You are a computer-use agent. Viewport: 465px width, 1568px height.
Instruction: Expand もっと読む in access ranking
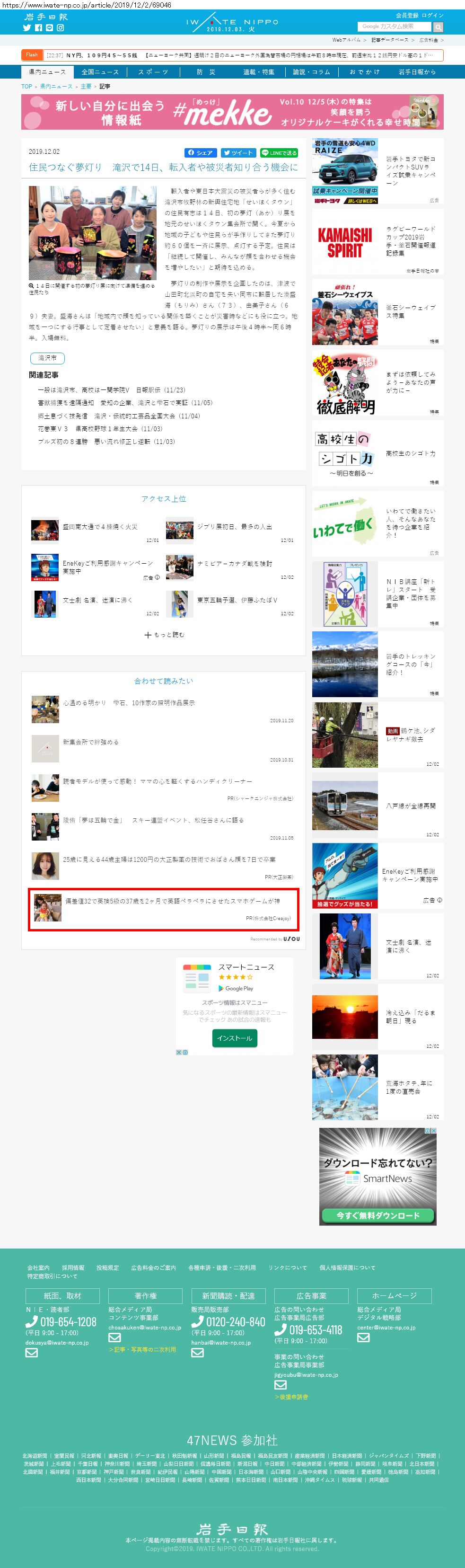(164, 635)
